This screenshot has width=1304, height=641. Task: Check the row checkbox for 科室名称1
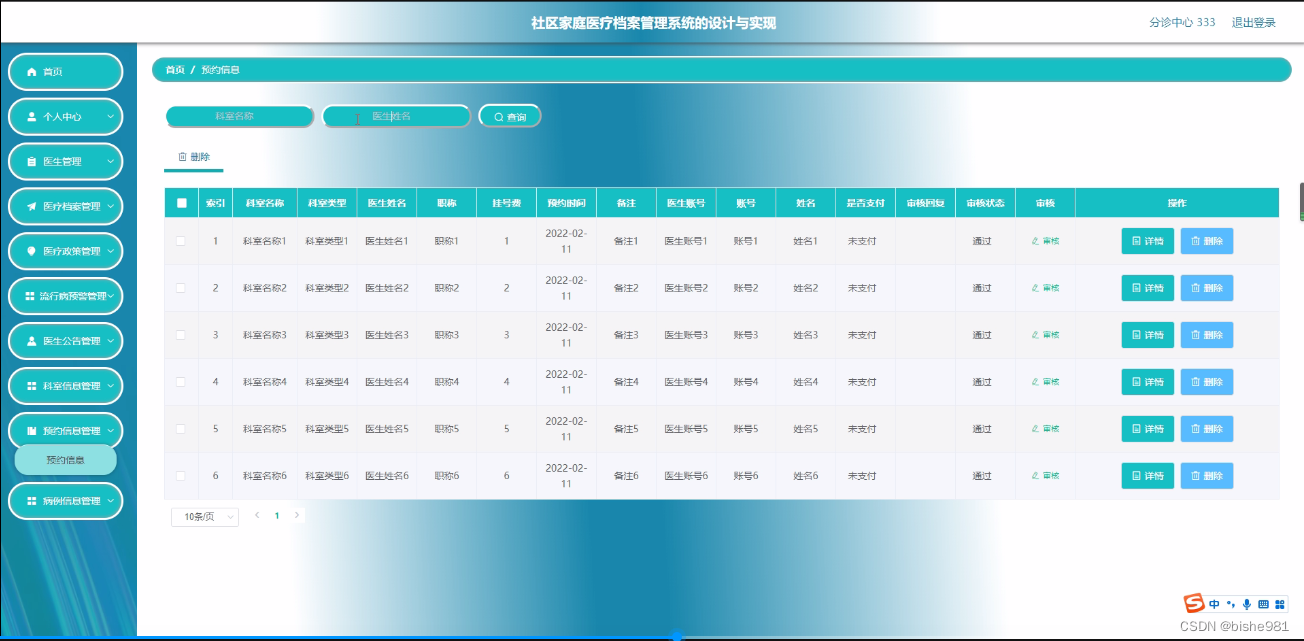coord(180,240)
